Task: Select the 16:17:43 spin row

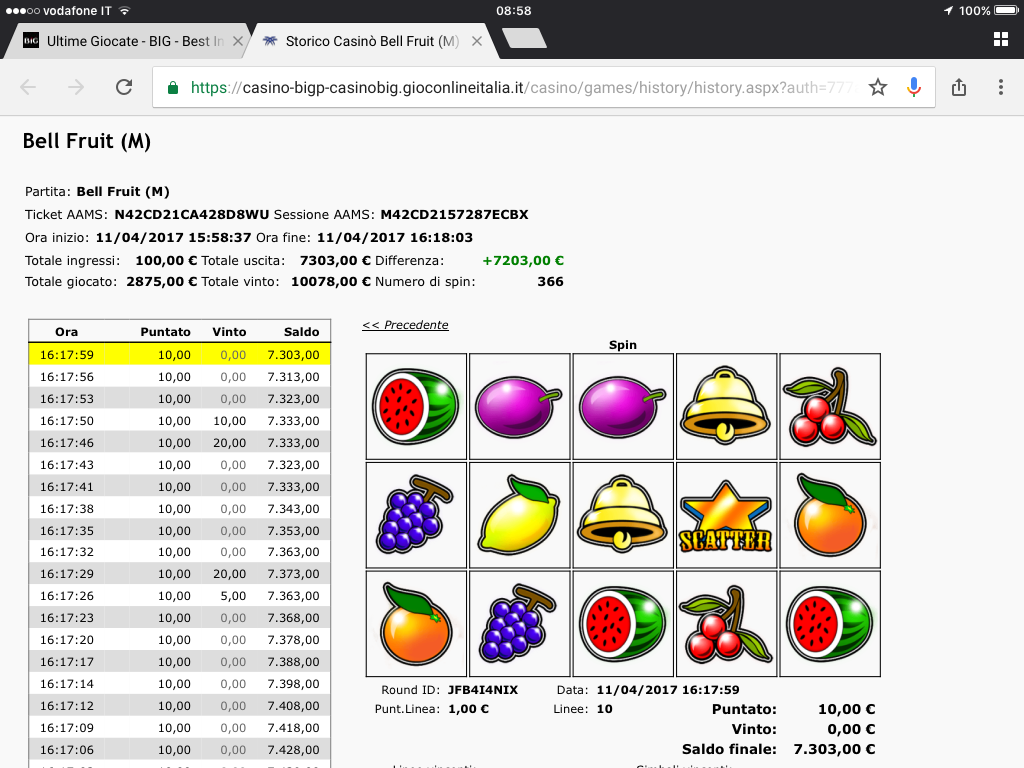Action: 180,464
